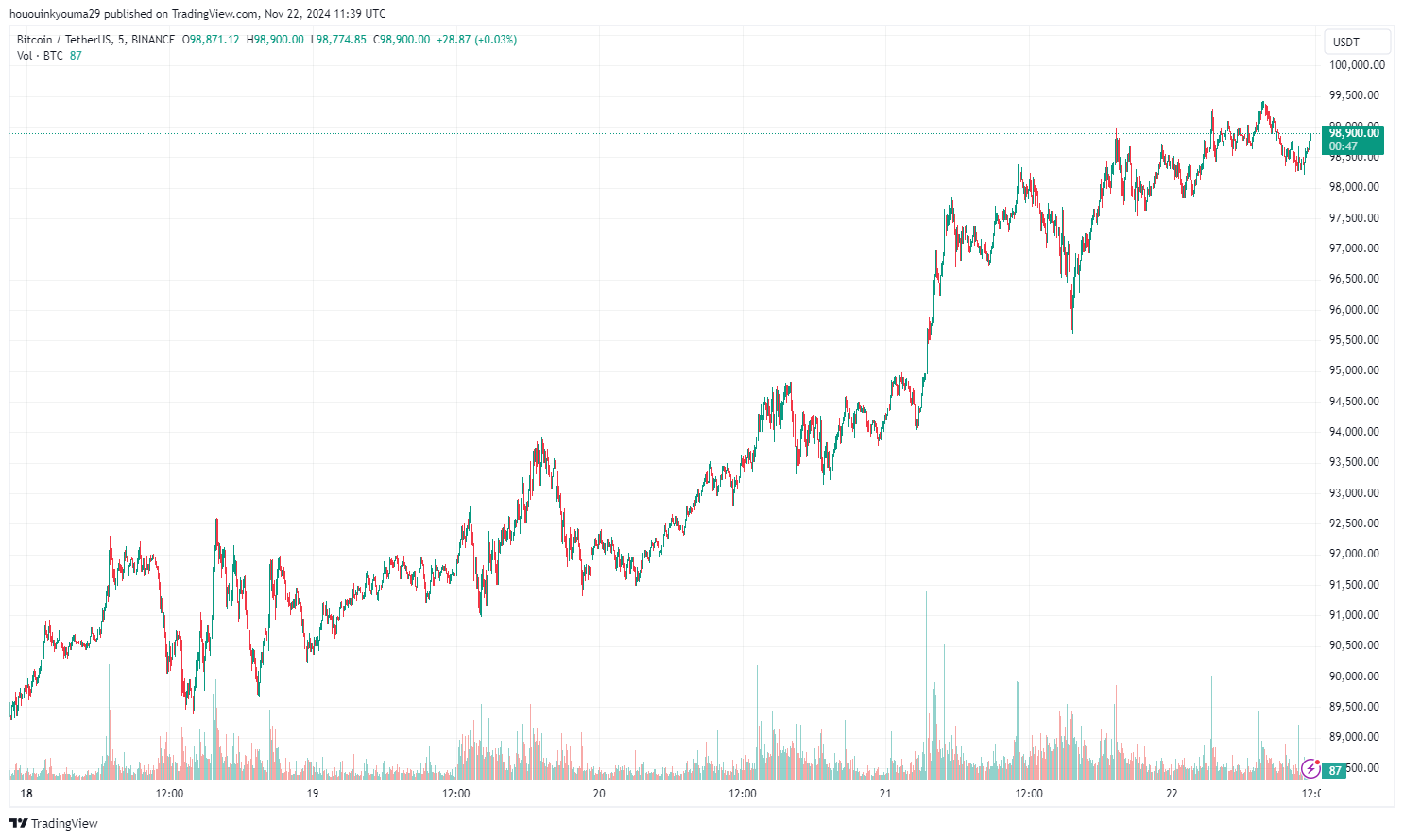
Task: Click the 95,000.00 price axis label
Action: (x=1354, y=370)
